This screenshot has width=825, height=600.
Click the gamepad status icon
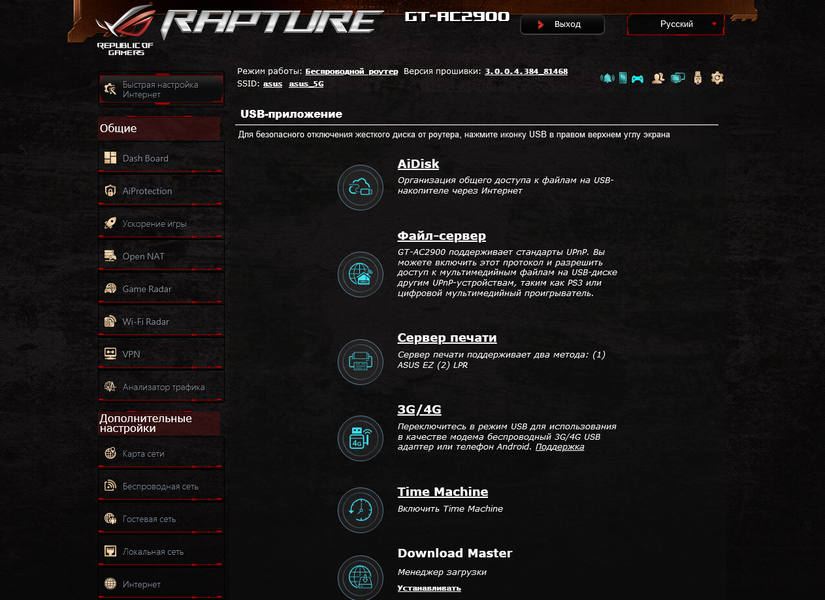point(637,79)
